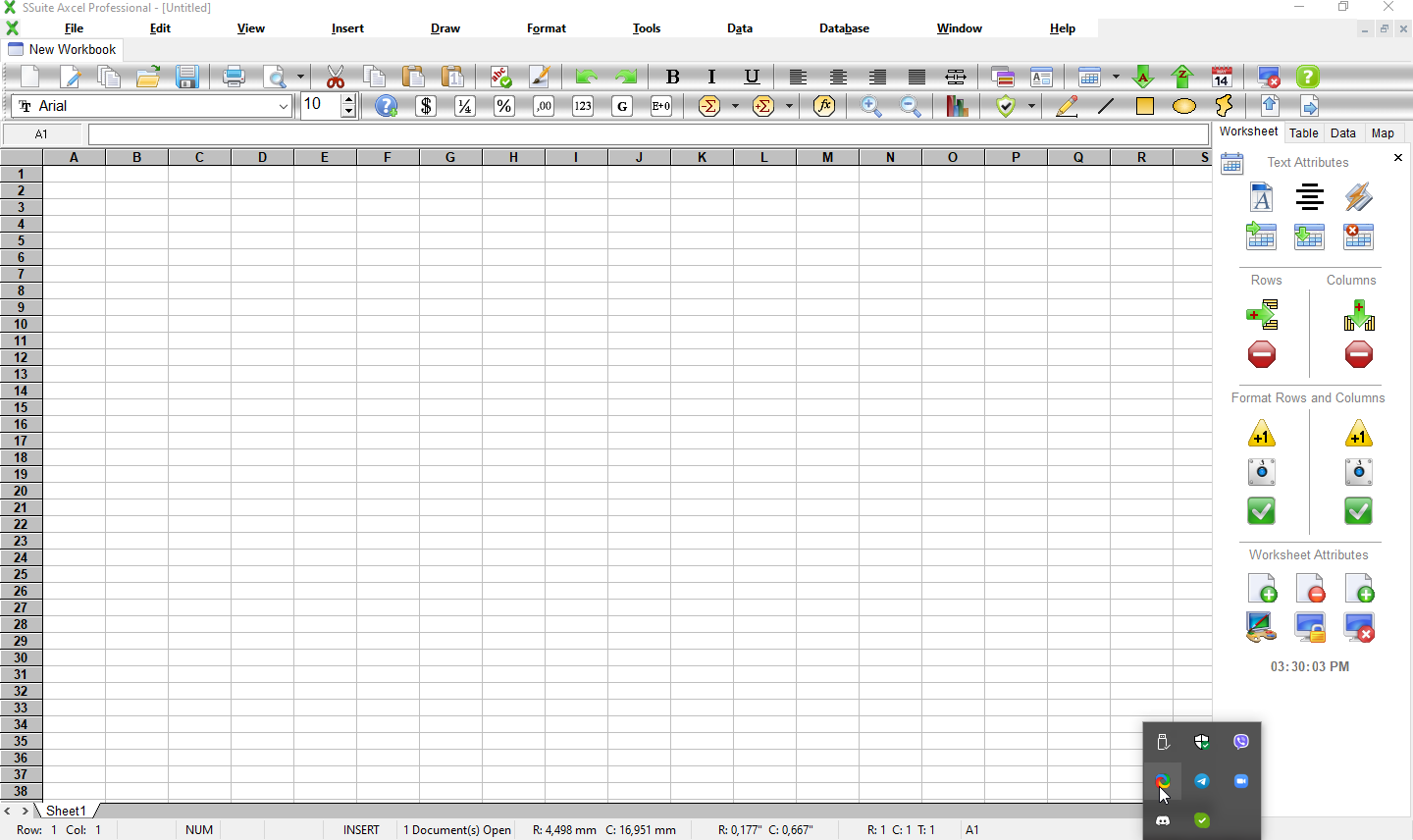The width and height of the screenshot is (1413, 840).
Task: Increase font size with the up stepper
Action: [348, 100]
